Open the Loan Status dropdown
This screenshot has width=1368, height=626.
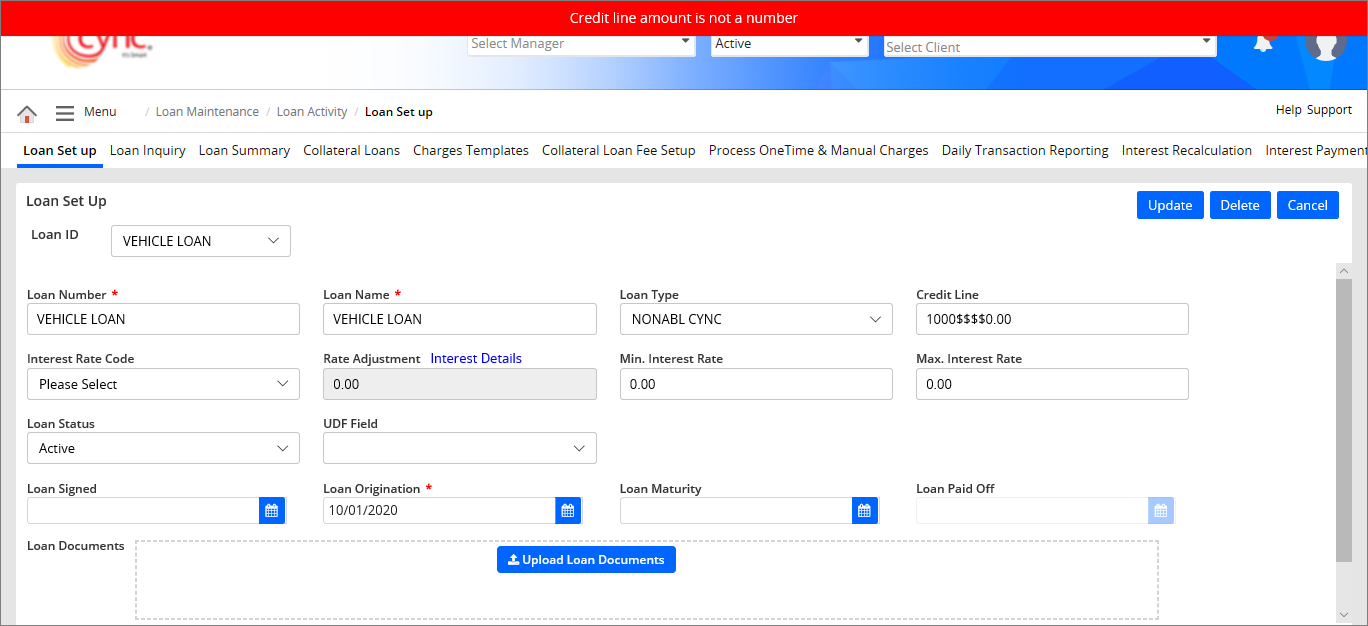163,449
